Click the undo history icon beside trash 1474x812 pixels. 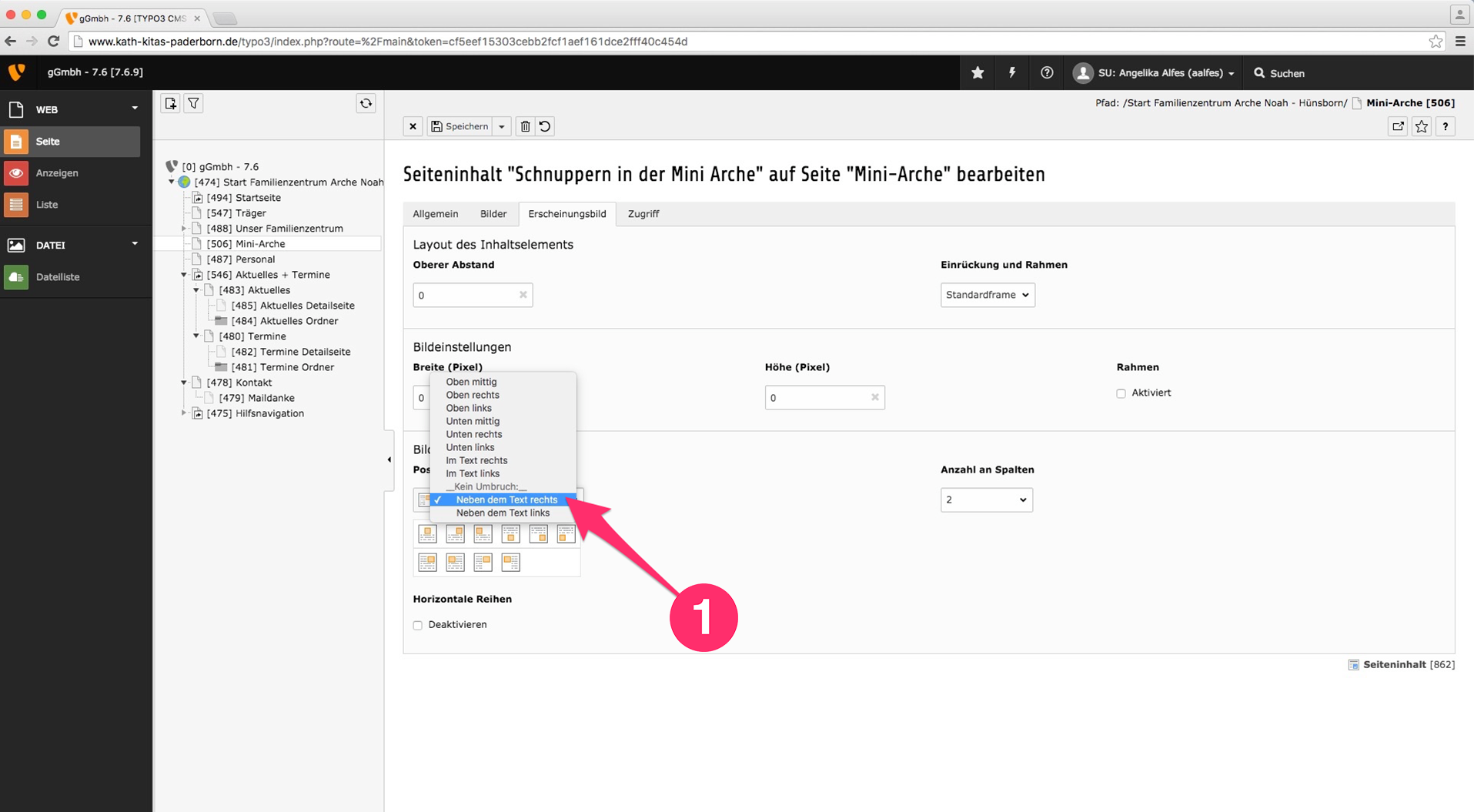click(545, 126)
